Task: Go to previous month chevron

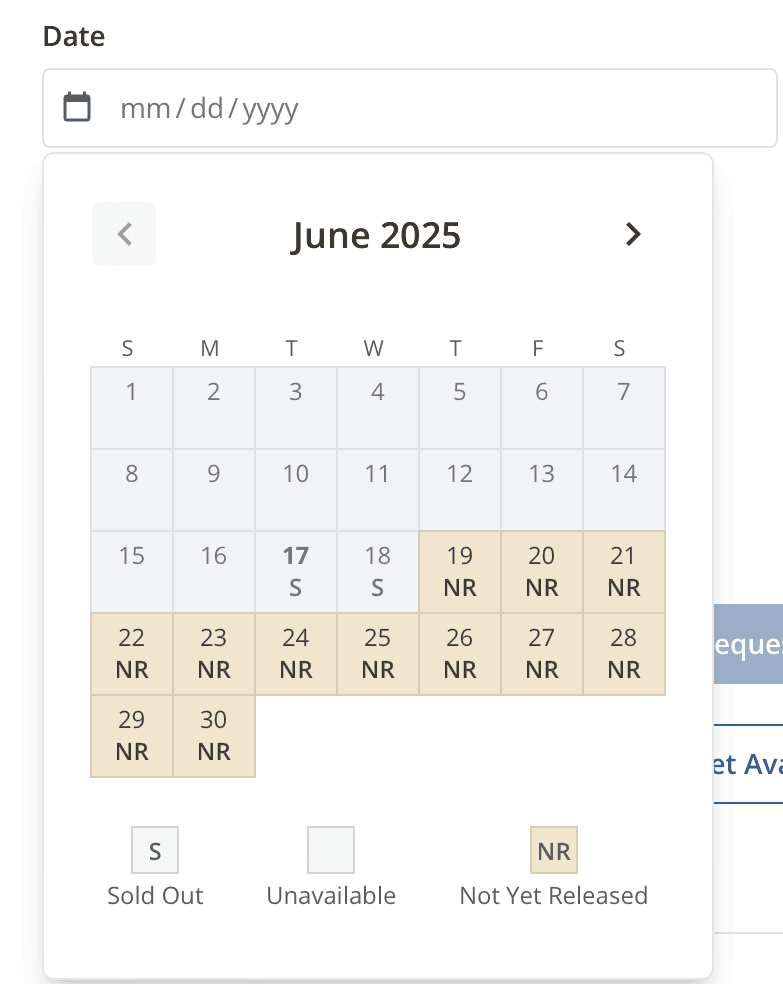Action: 124,234
